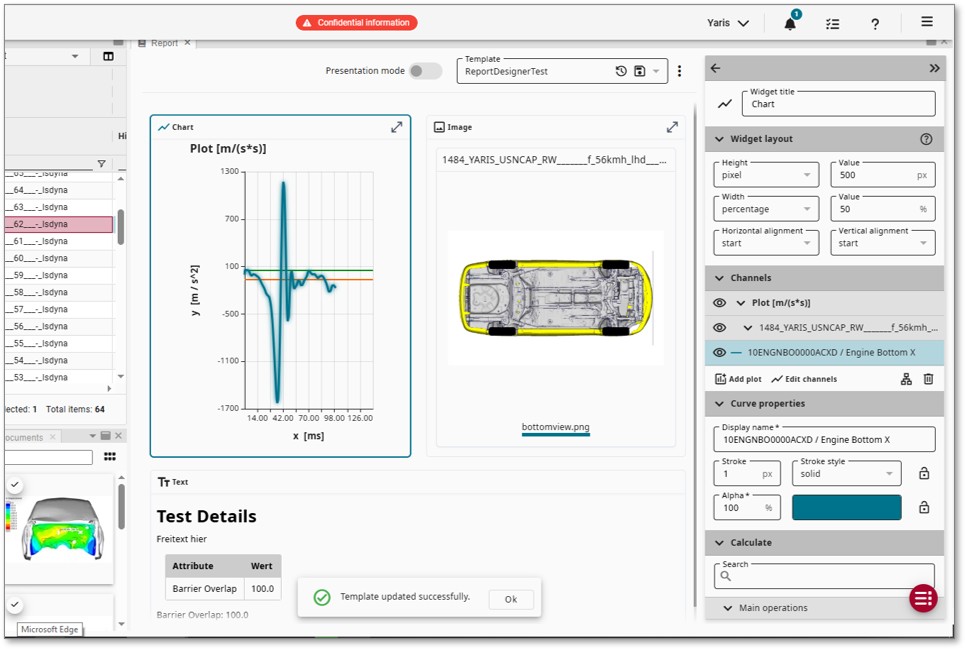Open the hamburger main menu
Screen dimensions: 965x649
[x=927, y=22]
